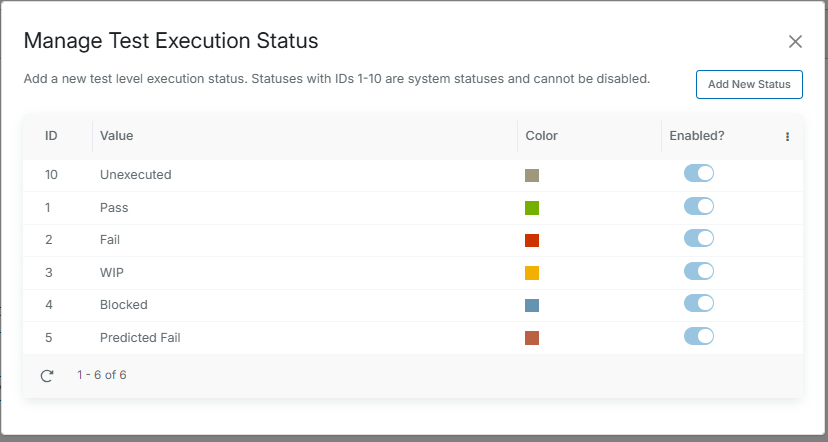Toggle the Unexecuted status enabled switch

pos(699,174)
